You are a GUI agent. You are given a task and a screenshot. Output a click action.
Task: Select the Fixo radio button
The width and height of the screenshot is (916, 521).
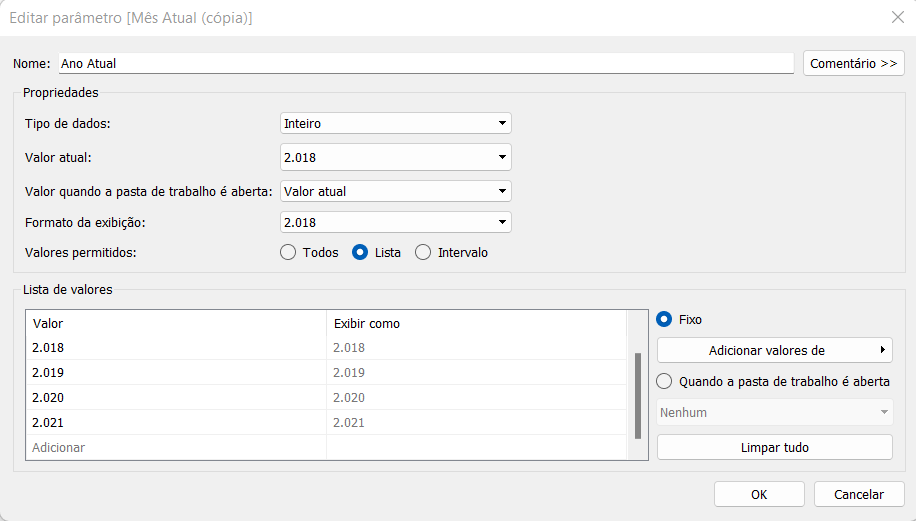pos(664,319)
